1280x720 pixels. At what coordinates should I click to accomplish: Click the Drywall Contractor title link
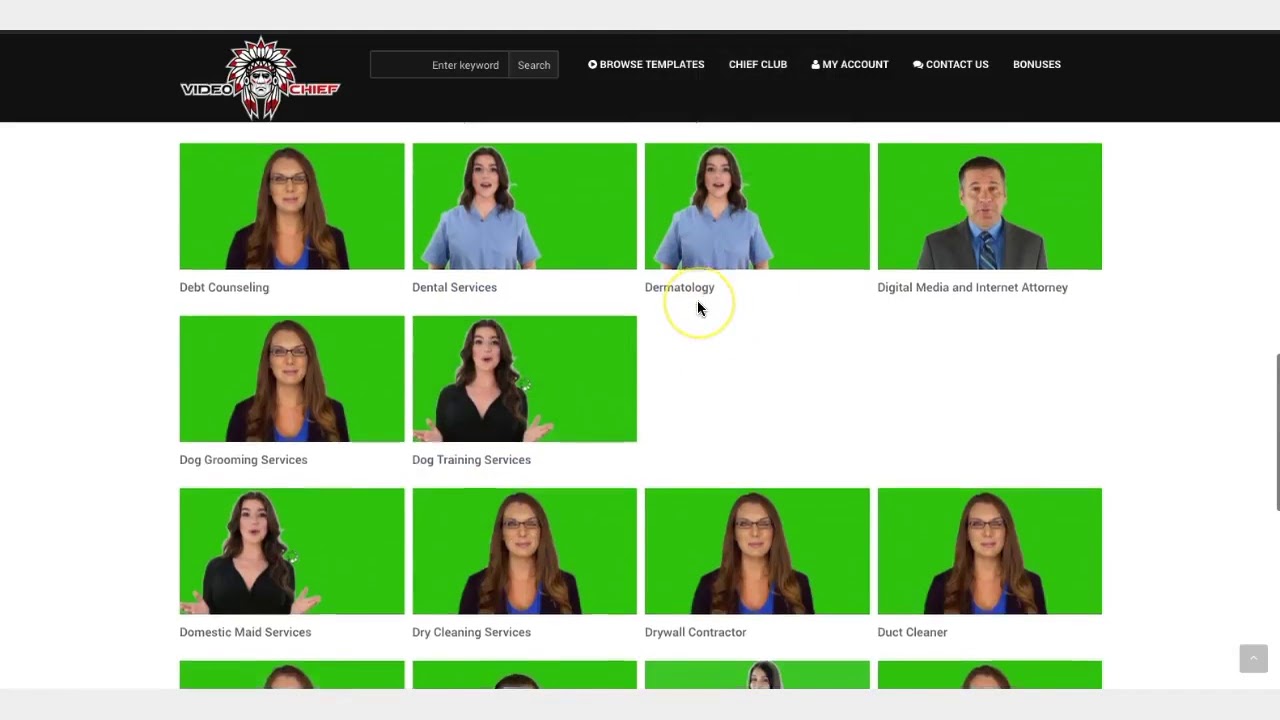coord(695,632)
